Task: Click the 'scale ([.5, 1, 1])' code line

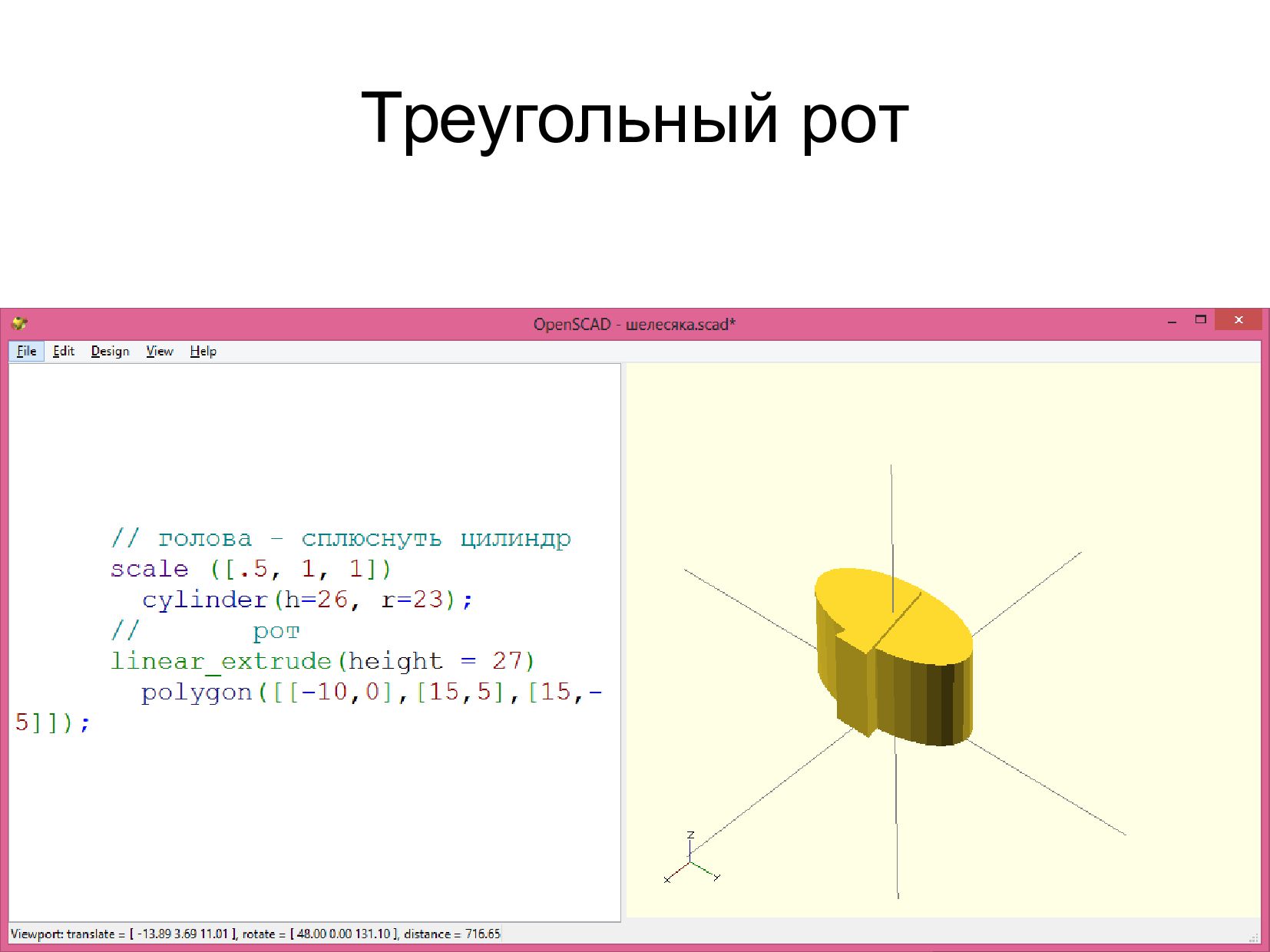Action: pos(250,569)
